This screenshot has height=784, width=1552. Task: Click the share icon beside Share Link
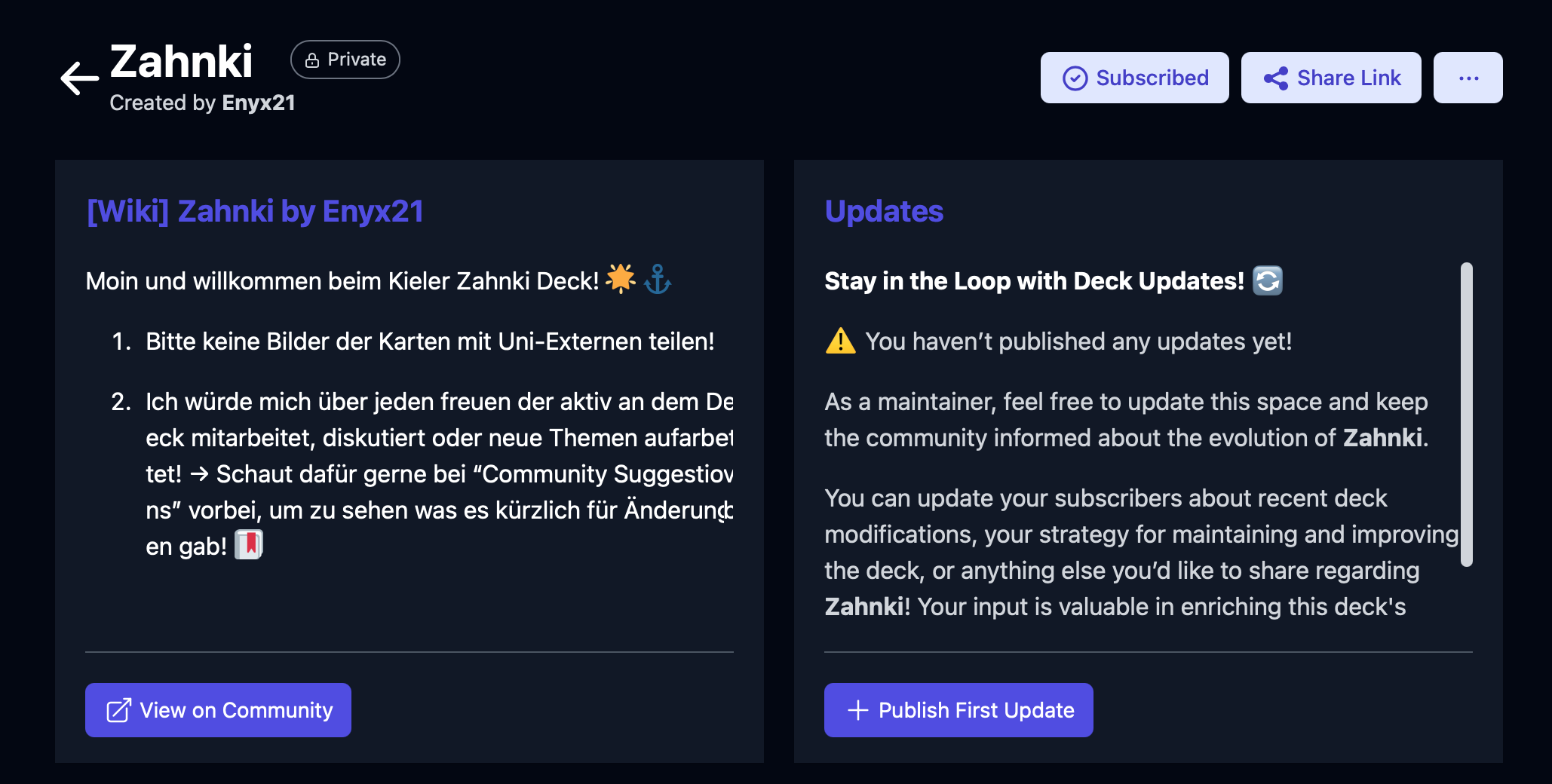(1275, 78)
